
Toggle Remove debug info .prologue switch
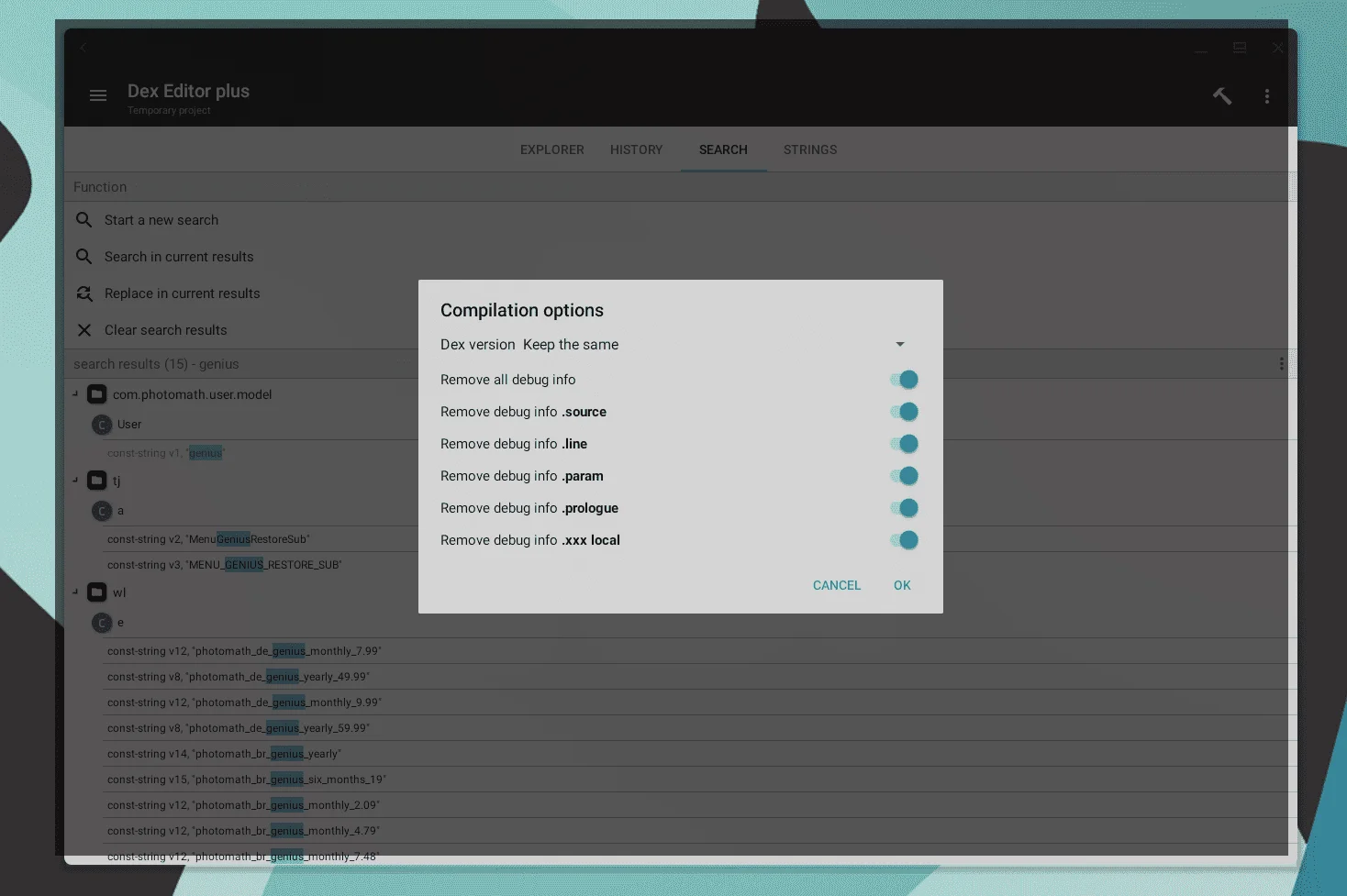pyautogui.click(x=904, y=508)
